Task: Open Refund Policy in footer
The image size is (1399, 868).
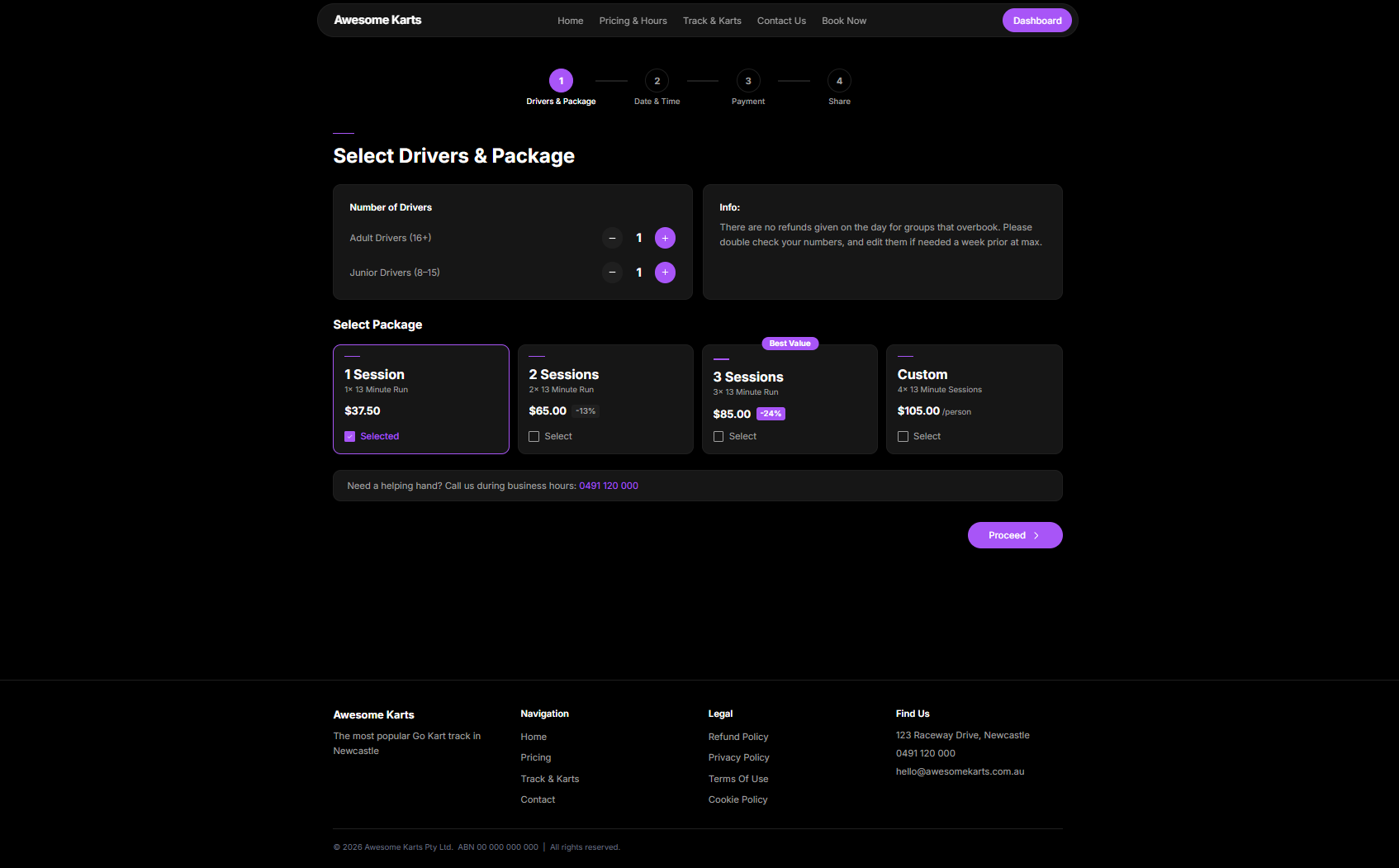Action: click(738, 737)
